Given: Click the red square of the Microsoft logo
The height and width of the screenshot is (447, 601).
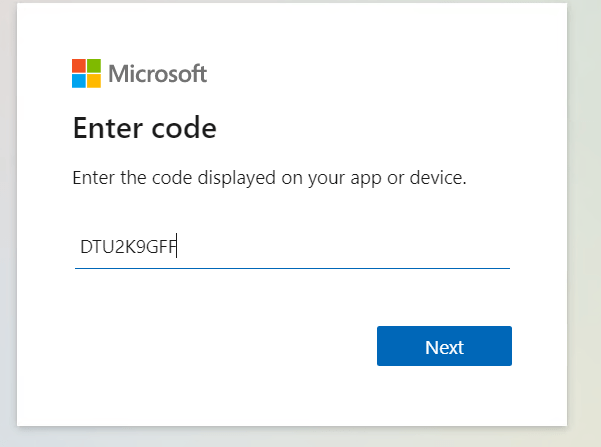Looking at the screenshot, I should tap(79, 66).
